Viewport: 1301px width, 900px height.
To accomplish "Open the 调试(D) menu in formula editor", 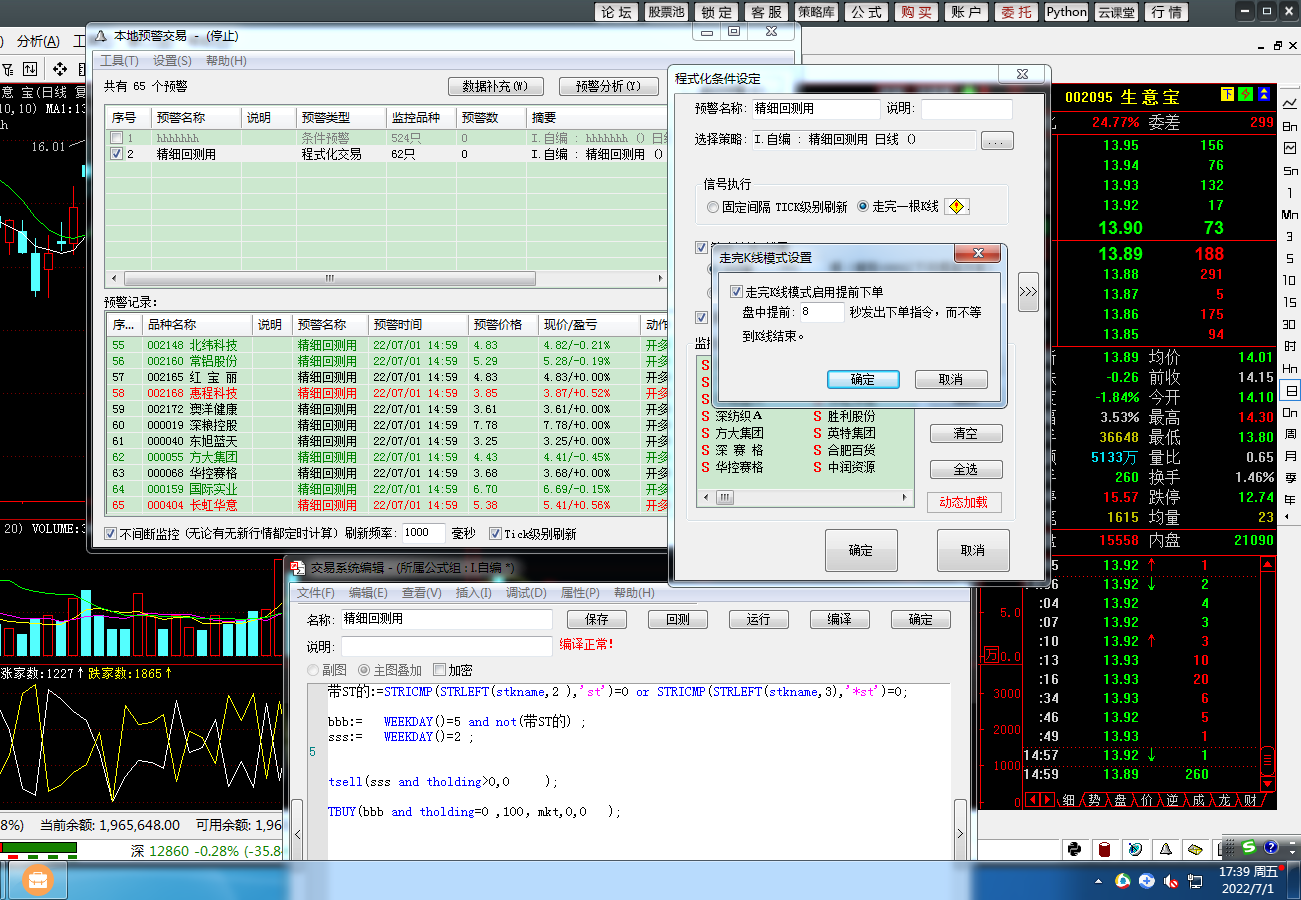I will pos(525,593).
